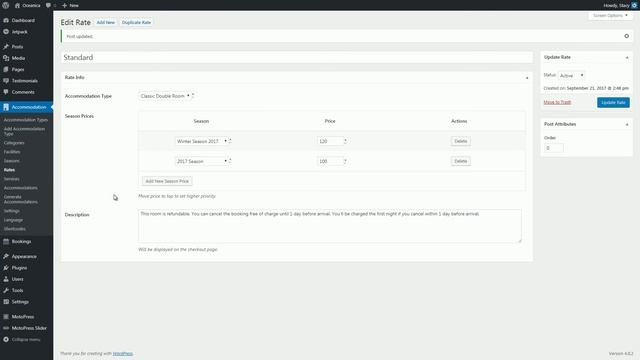Click the Bookings calendar icon
The height and width of the screenshot is (360, 640).
[6, 242]
